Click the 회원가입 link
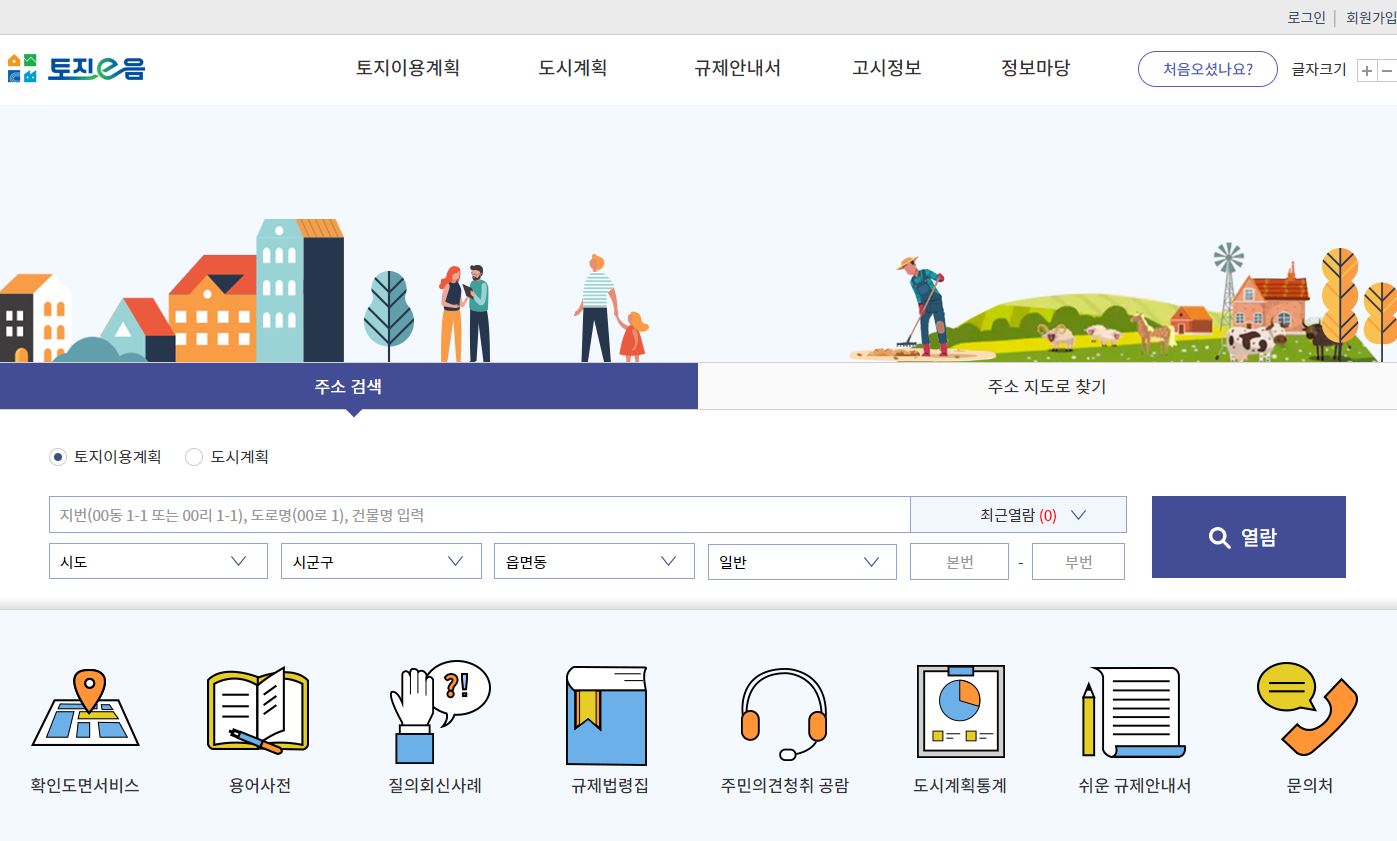The image size is (1397, 841). click(1371, 17)
